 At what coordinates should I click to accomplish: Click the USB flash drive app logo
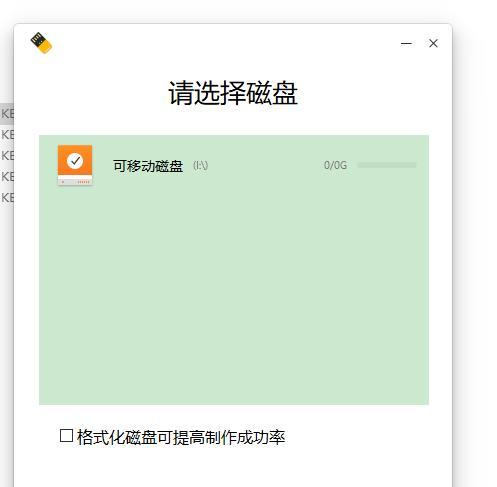coord(41,43)
